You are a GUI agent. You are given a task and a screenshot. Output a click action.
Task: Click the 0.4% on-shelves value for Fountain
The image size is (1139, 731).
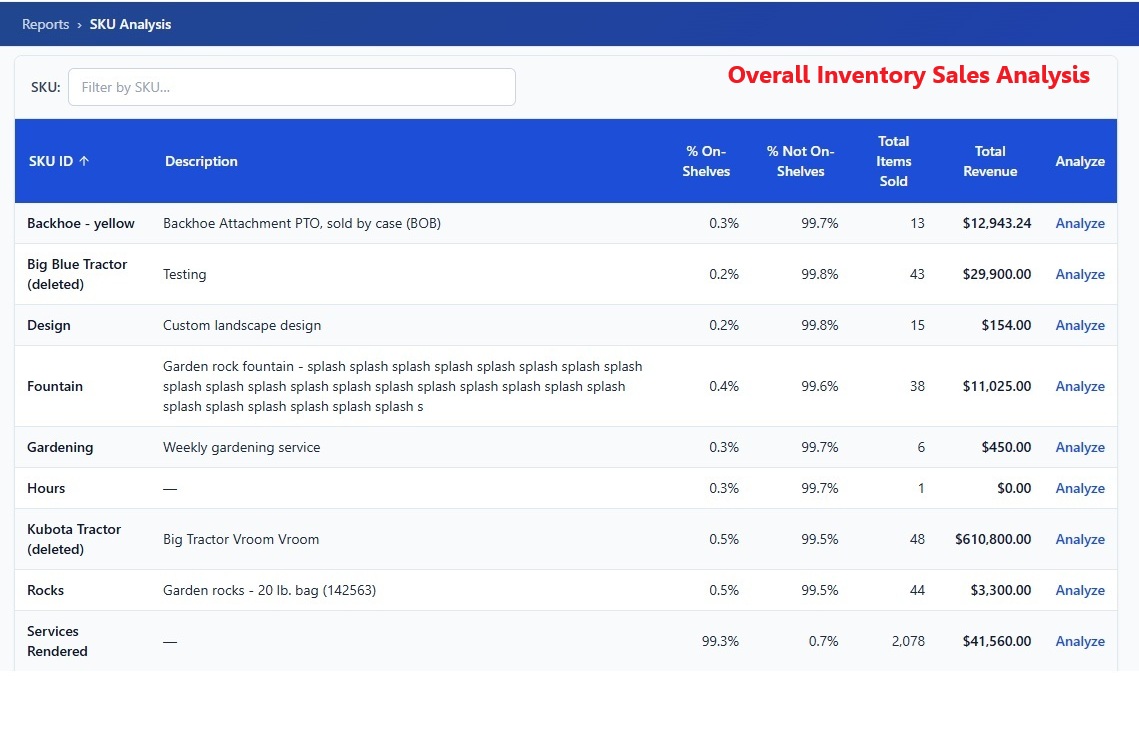pos(723,386)
